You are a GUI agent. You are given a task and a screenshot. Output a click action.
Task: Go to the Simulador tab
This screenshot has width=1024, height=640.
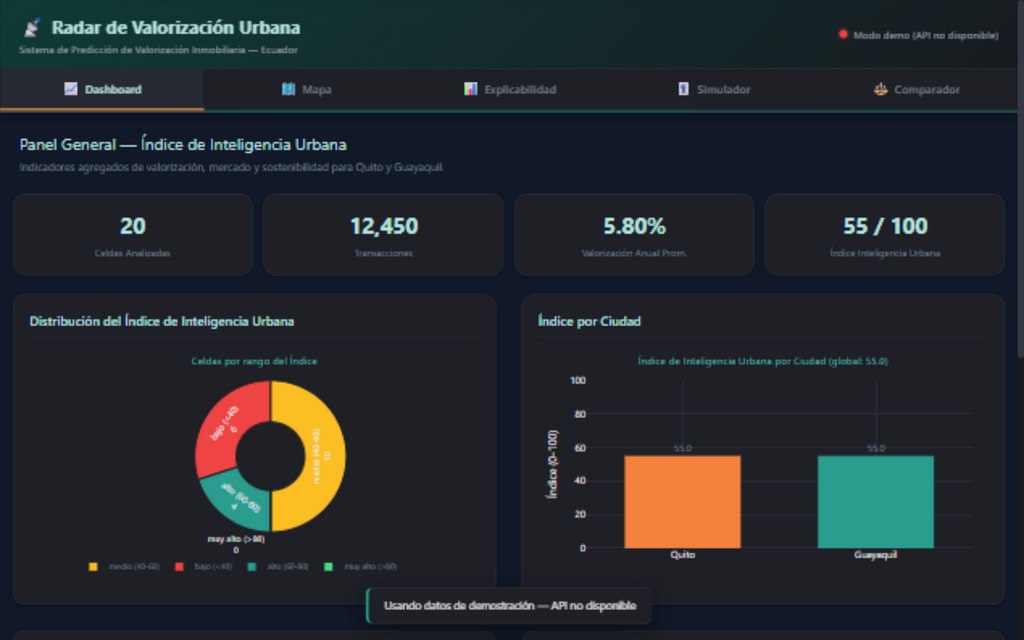[714, 89]
